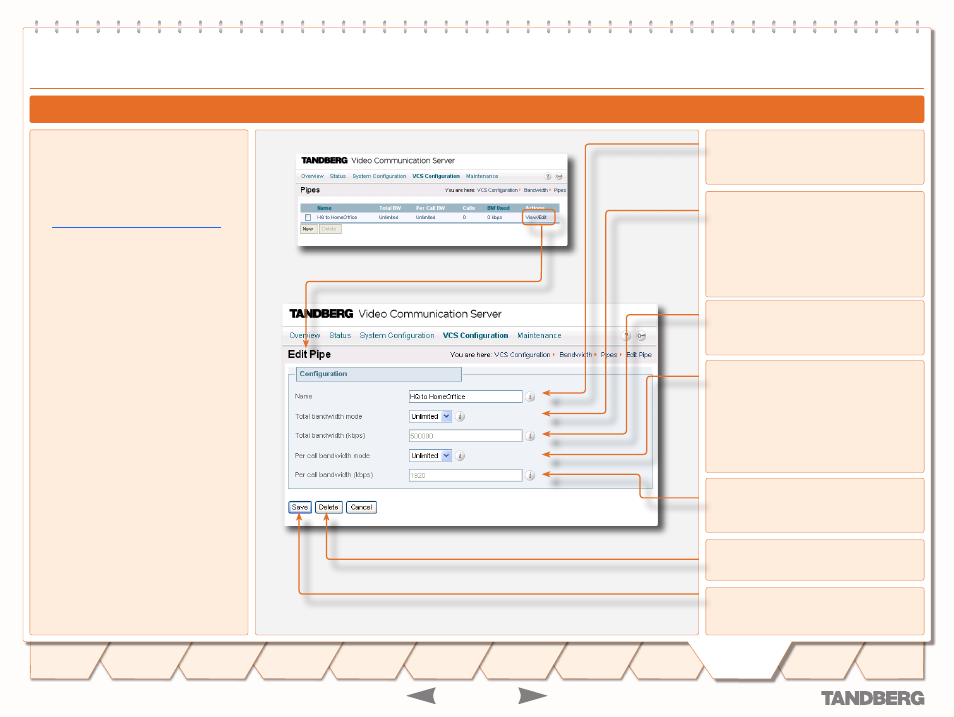Click the New button under pipes table
Screen dimensions: 954x717
click(x=308, y=229)
